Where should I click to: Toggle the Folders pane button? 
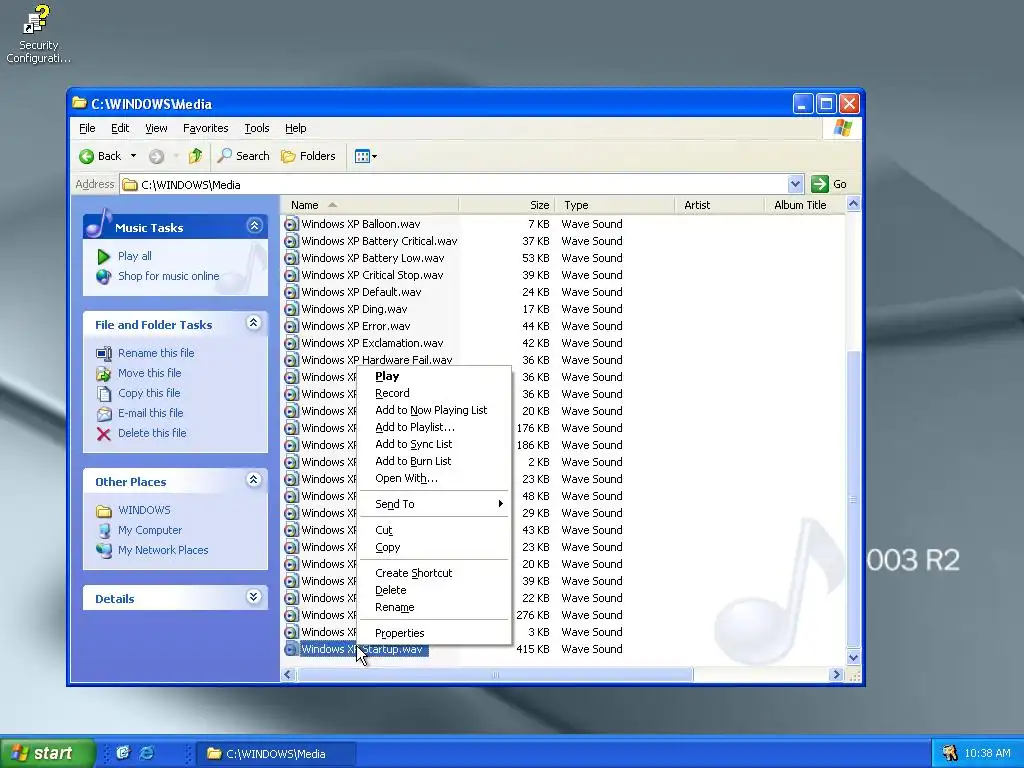(308, 156)
